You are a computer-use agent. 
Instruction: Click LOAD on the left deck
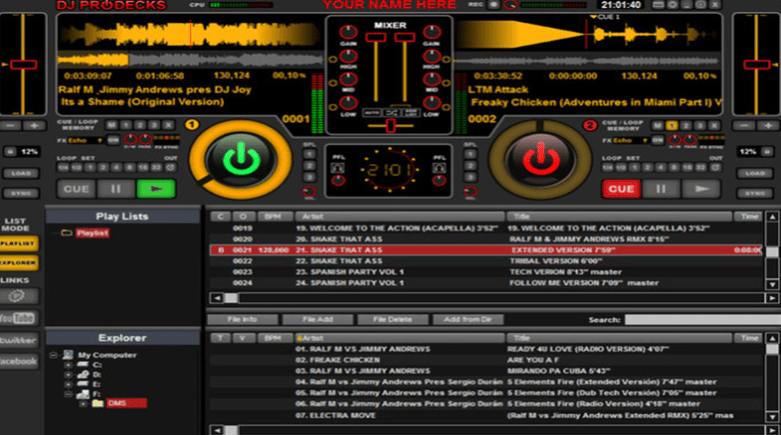tap(21, 173)
